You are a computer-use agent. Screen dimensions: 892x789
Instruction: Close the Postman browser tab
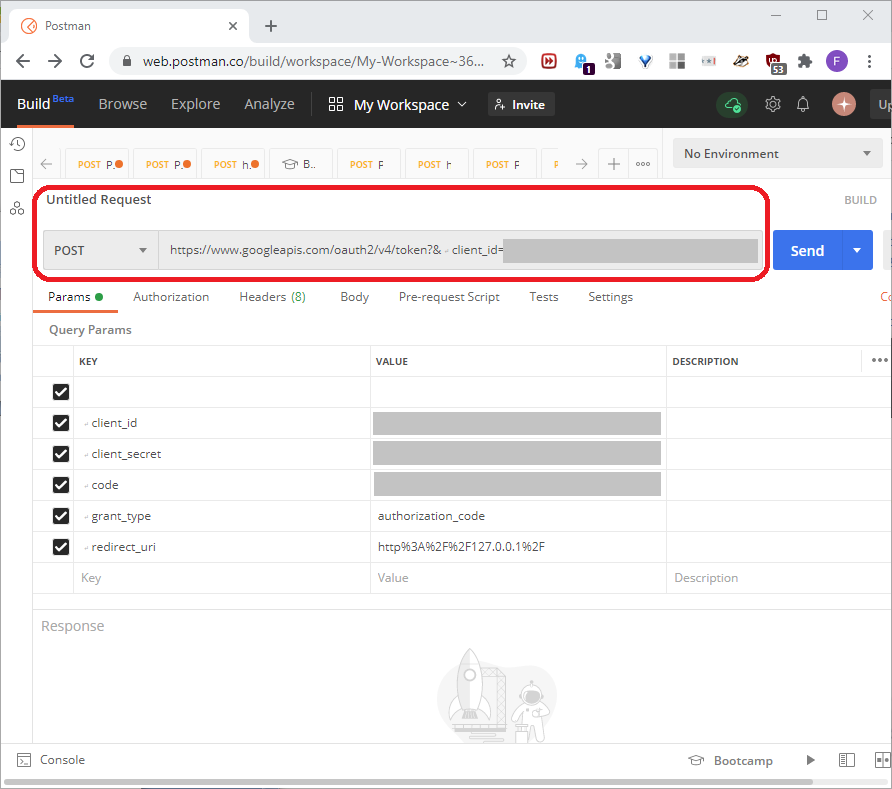(x=233, y=26)
